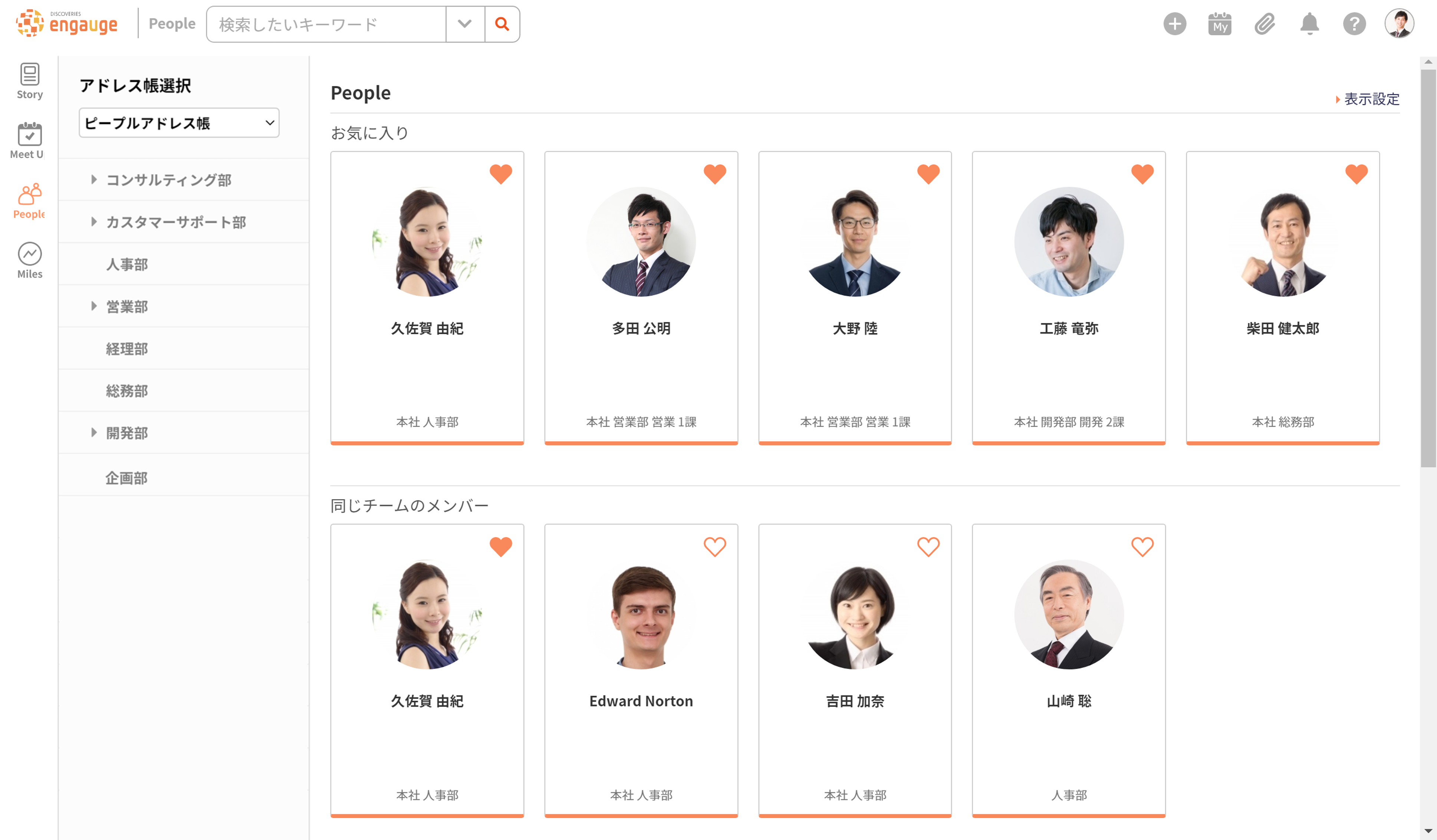This screenshot has width=1437, height=840.
Task: Toggle the heart on 吉田 加奈 card
Action: (928, 546)
